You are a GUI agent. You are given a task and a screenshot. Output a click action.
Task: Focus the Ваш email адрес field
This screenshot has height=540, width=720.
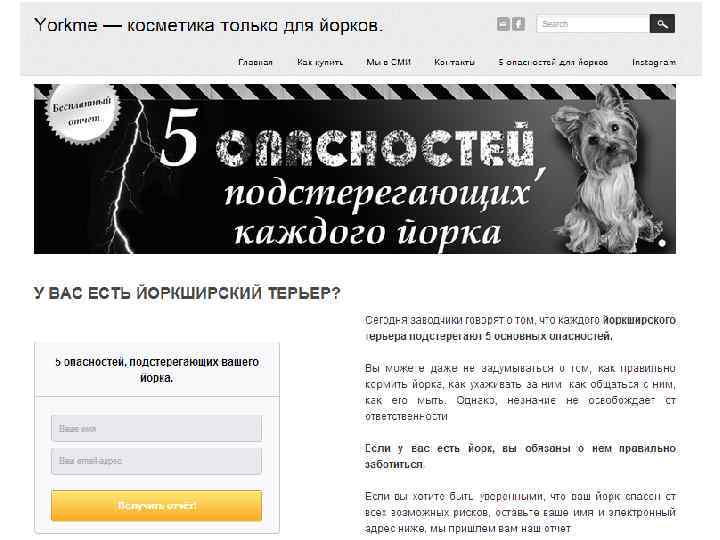[x=157, y=461]
